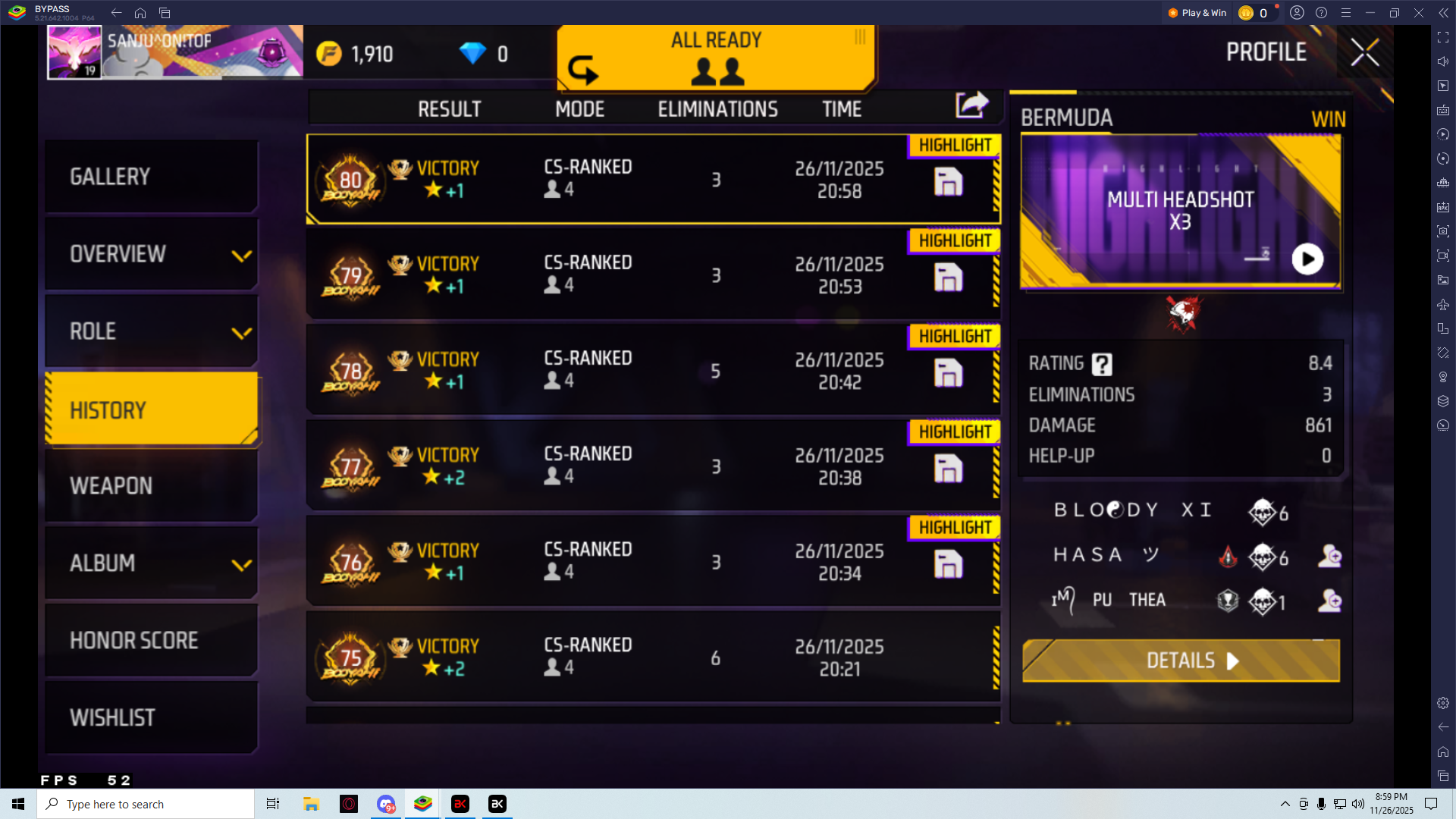Viewport: 1456px width, 819px height.
Task: Click the blue diamond currency icon
Action: click(472, 53)
